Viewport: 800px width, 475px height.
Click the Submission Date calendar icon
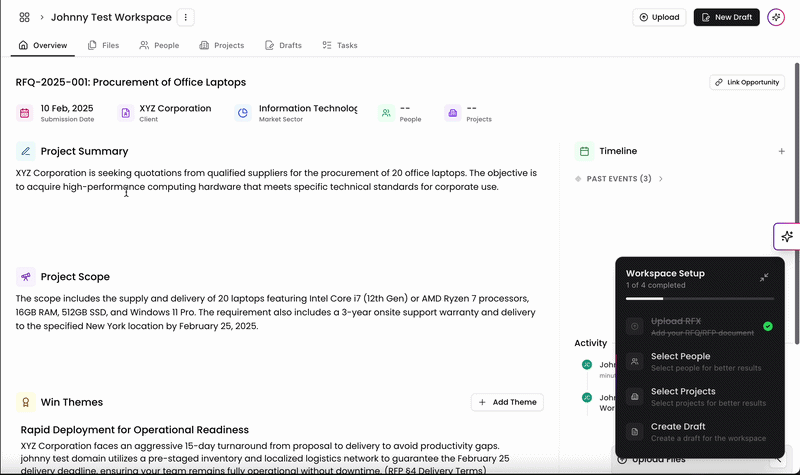(24, 113)
